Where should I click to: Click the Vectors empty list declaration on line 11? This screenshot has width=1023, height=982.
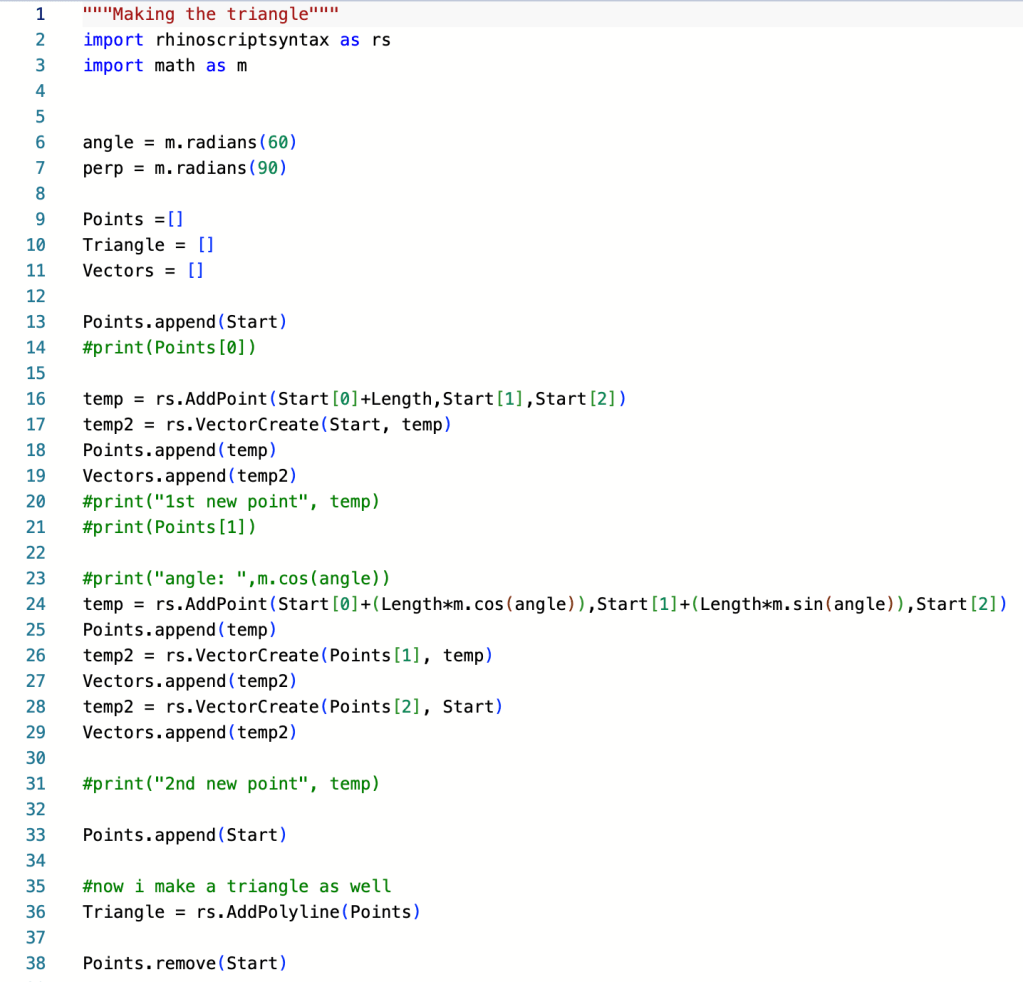(x=143, y=271)
